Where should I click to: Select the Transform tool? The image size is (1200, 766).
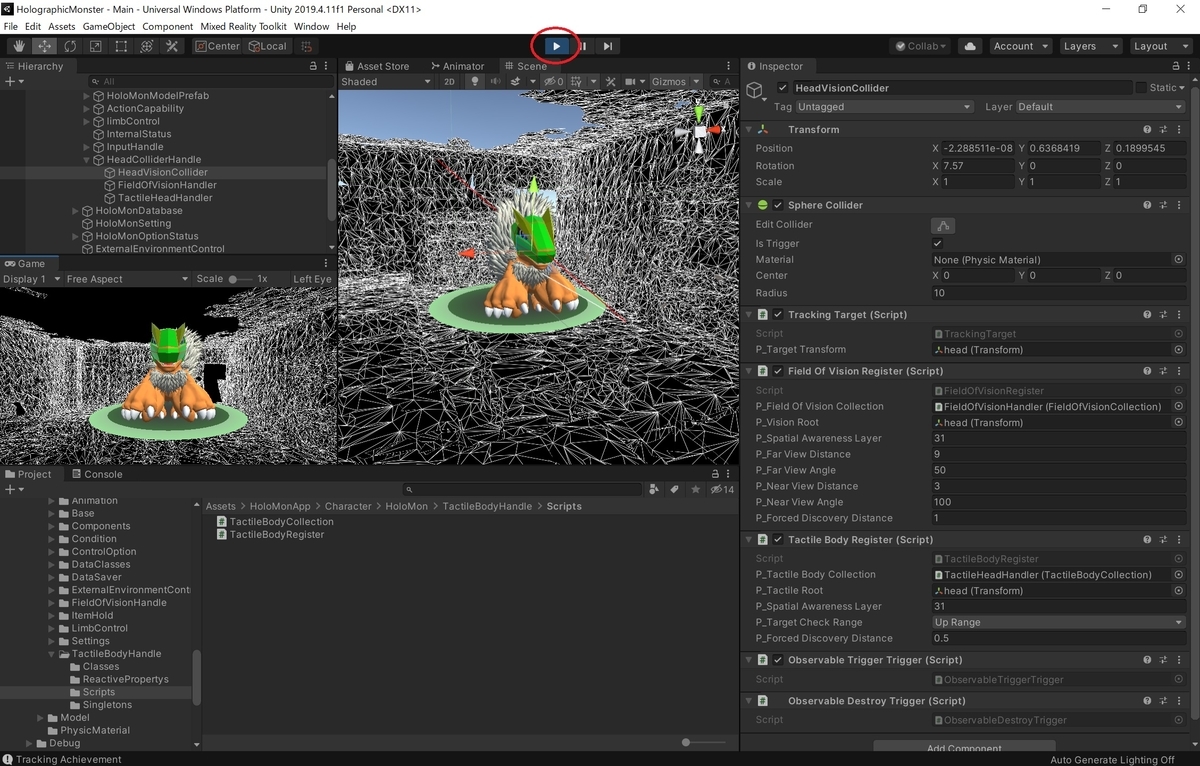point(147,46)
